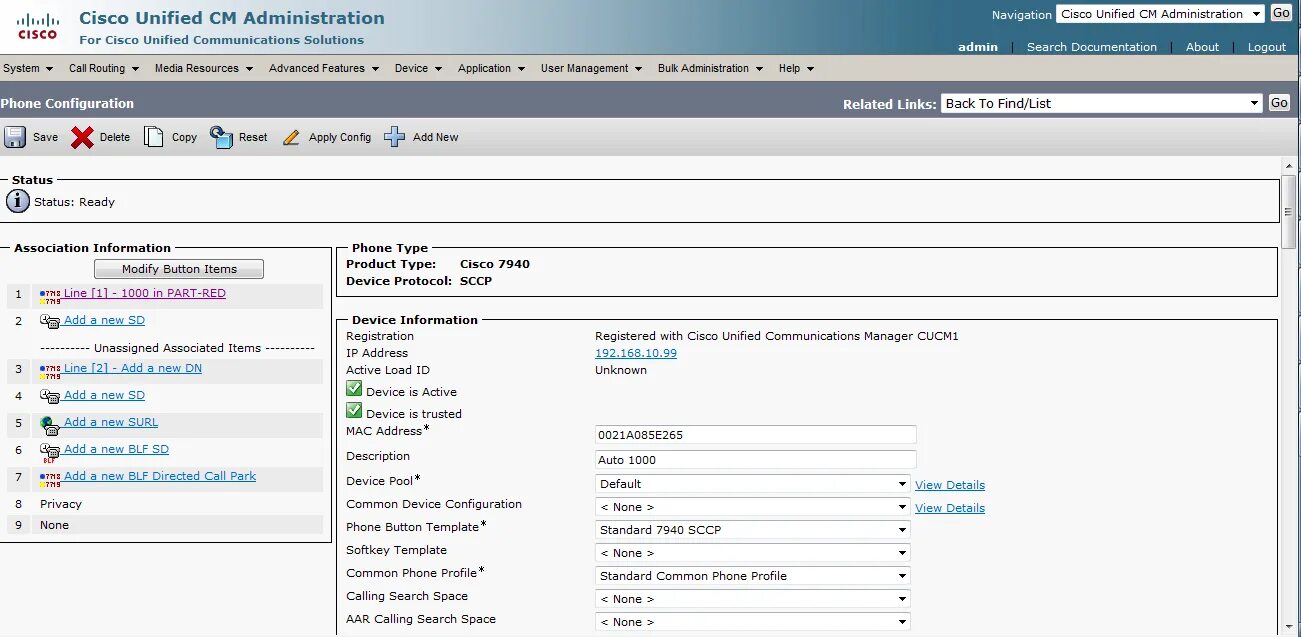Click View Details beside Device Pool

pos(950,485)
